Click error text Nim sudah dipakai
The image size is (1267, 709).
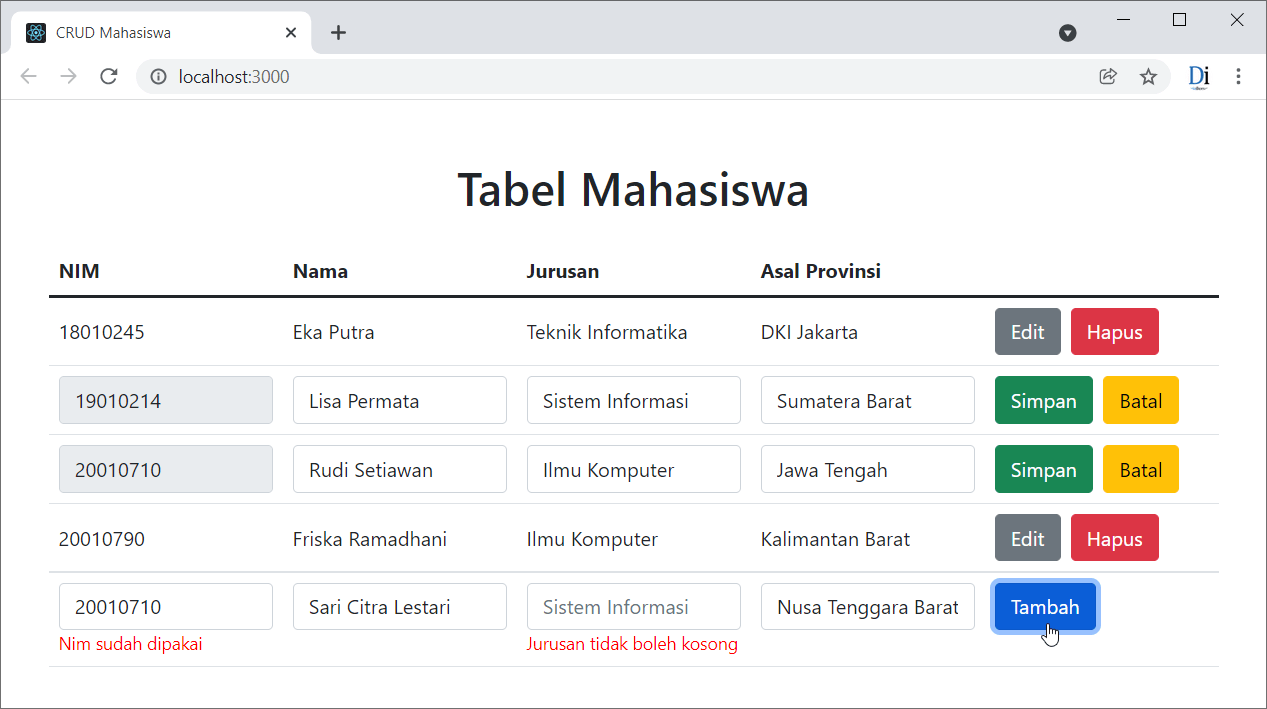131,644
